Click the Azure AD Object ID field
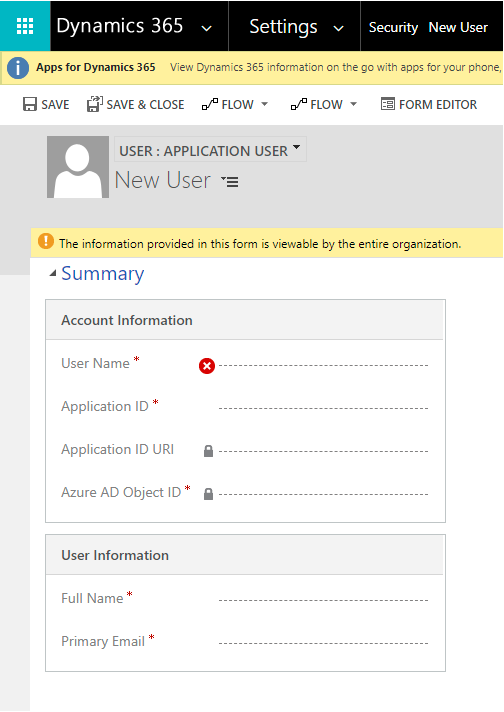Viewport: 504px width, 712px height. [x=323, y=494]
